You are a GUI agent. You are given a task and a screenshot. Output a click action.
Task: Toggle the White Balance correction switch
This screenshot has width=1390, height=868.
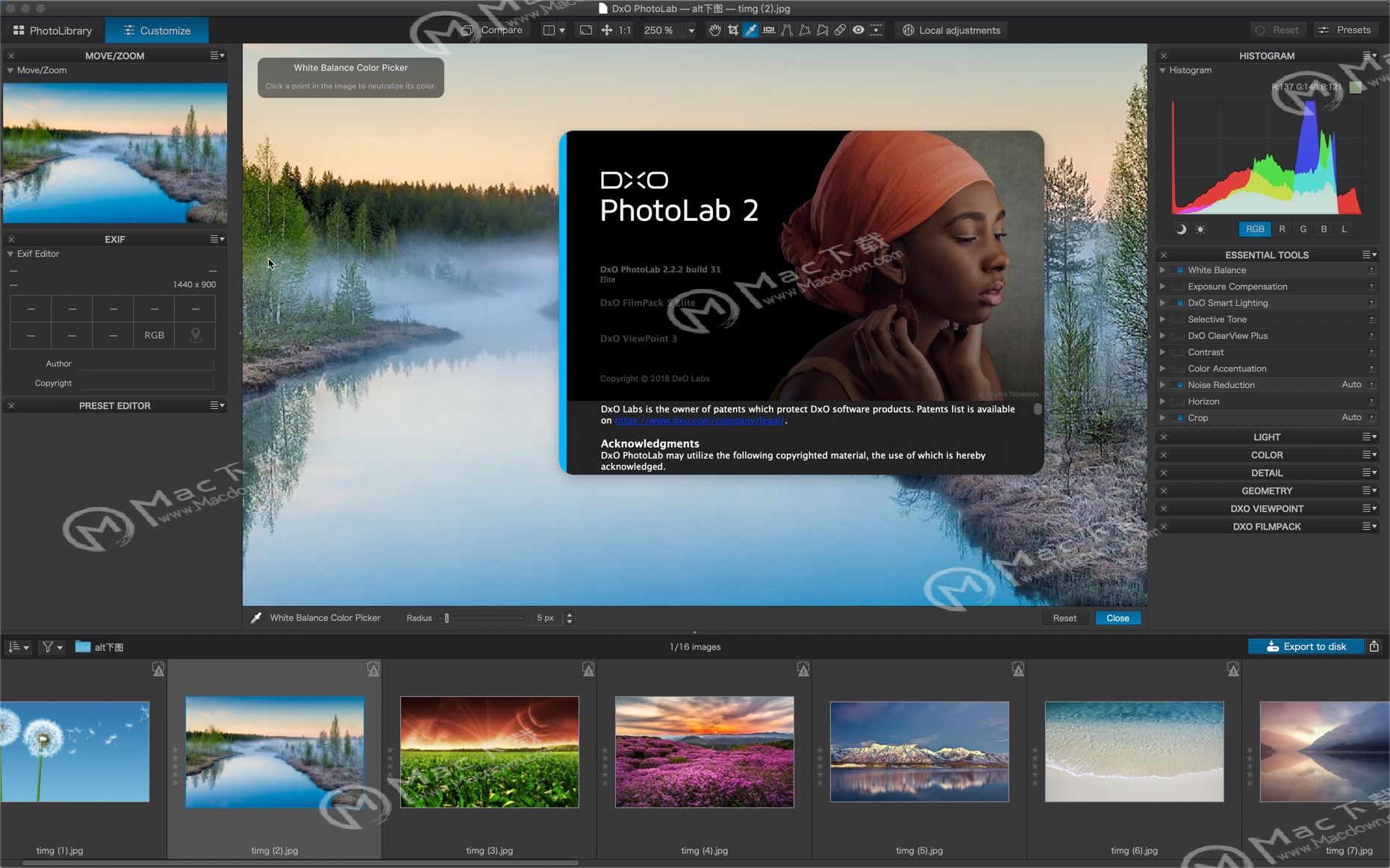point(1179,270)
